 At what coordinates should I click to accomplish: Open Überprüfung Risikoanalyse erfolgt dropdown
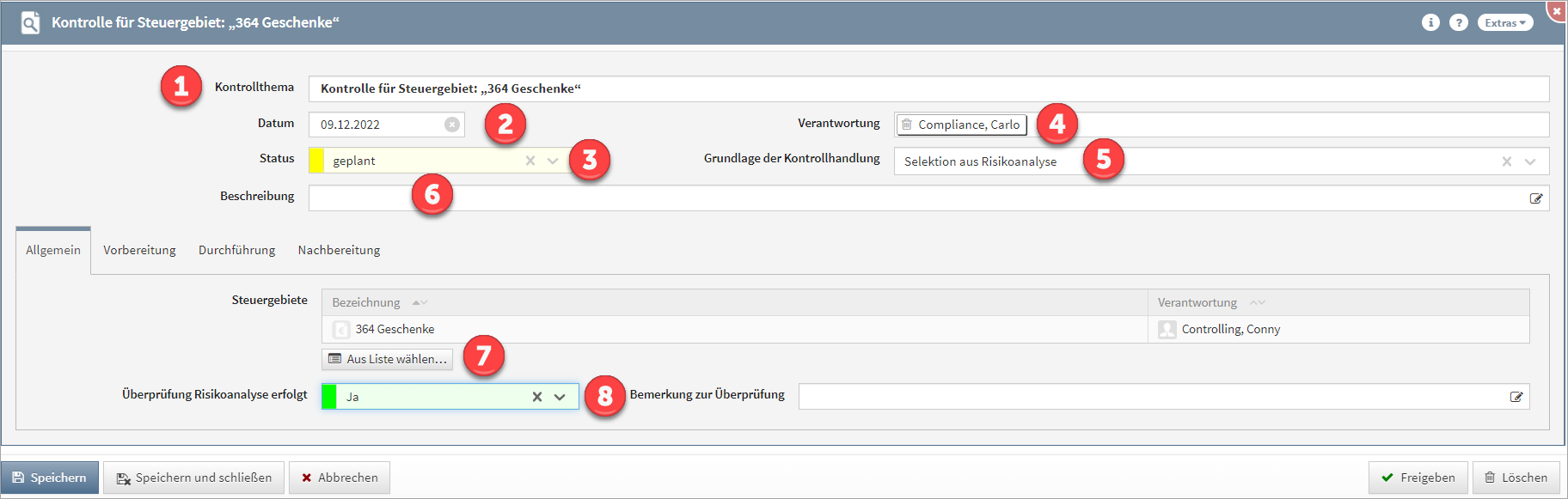[x=560, y=397]
